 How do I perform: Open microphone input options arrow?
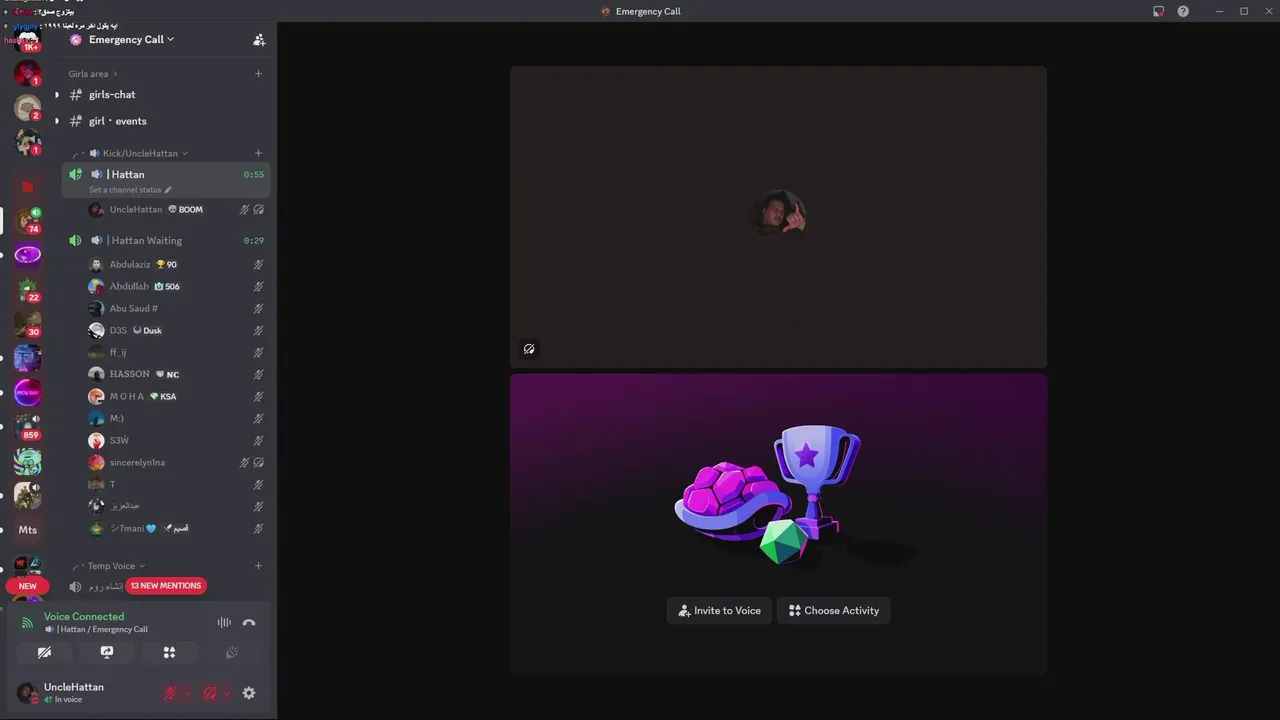pyautogui.click(x=187, y=693)
